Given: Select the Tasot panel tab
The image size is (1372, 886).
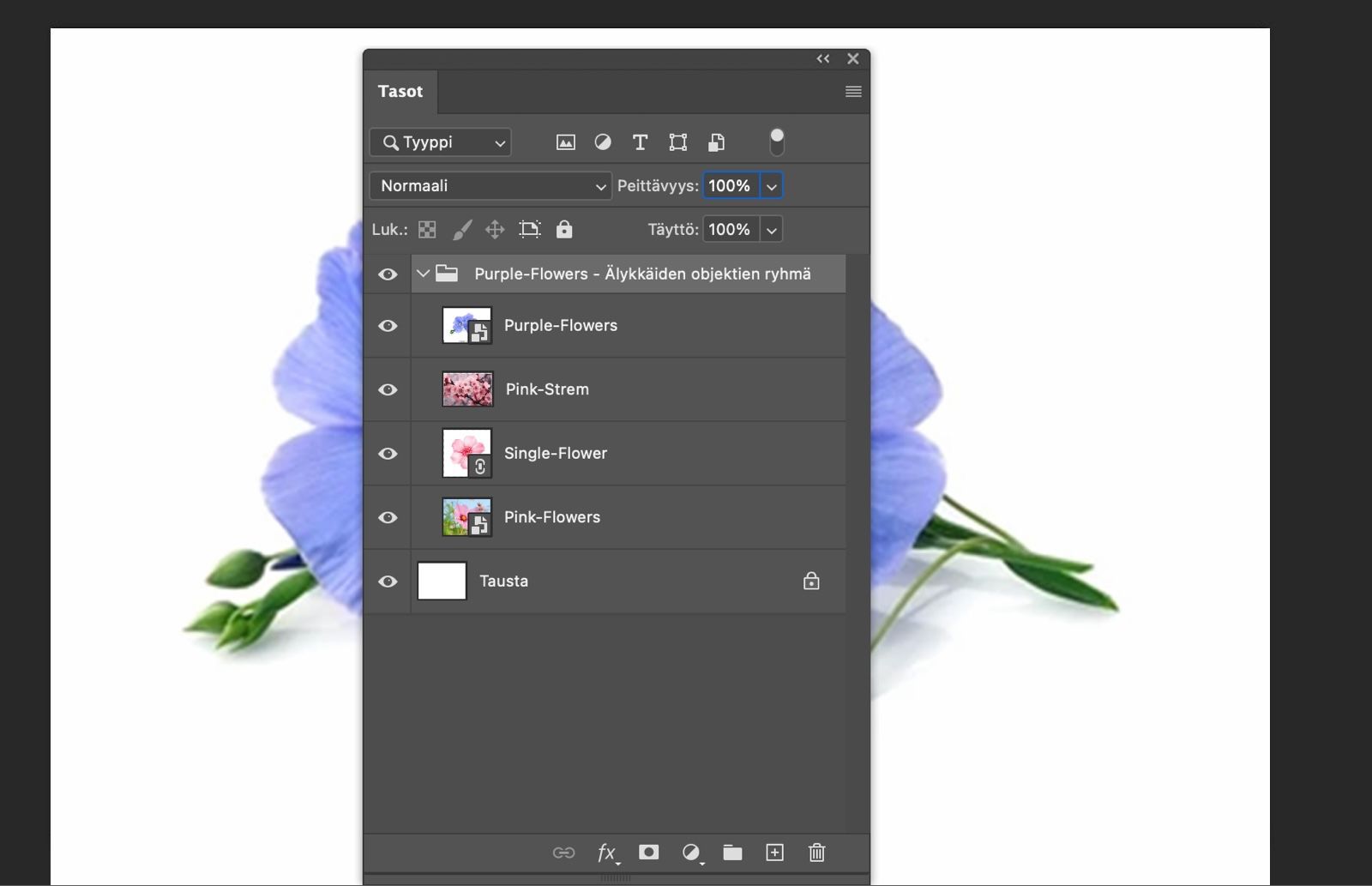Looking at the screenshot, I should (x=400, y=92).
